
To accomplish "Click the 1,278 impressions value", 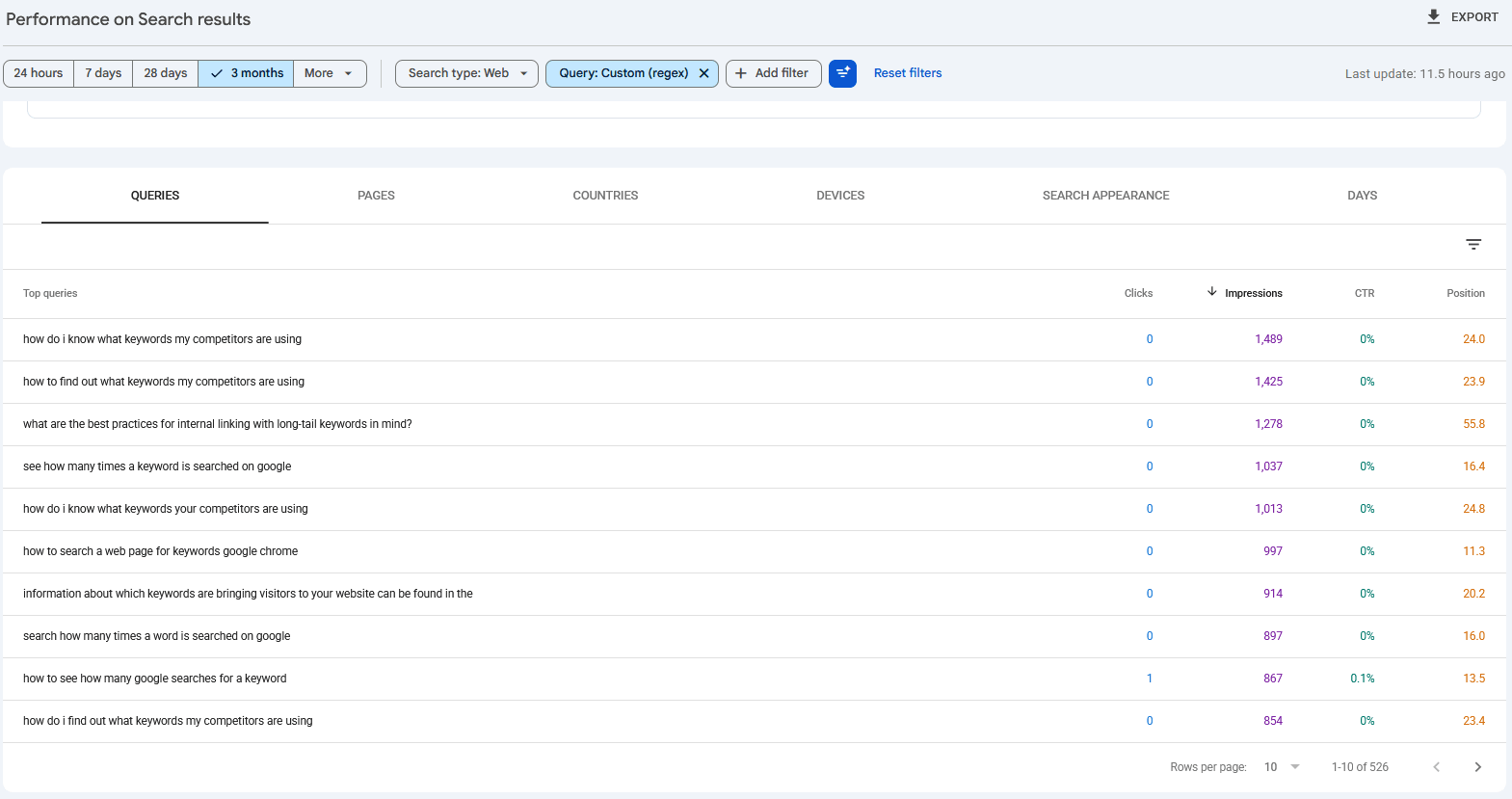I will [1268, 424].
